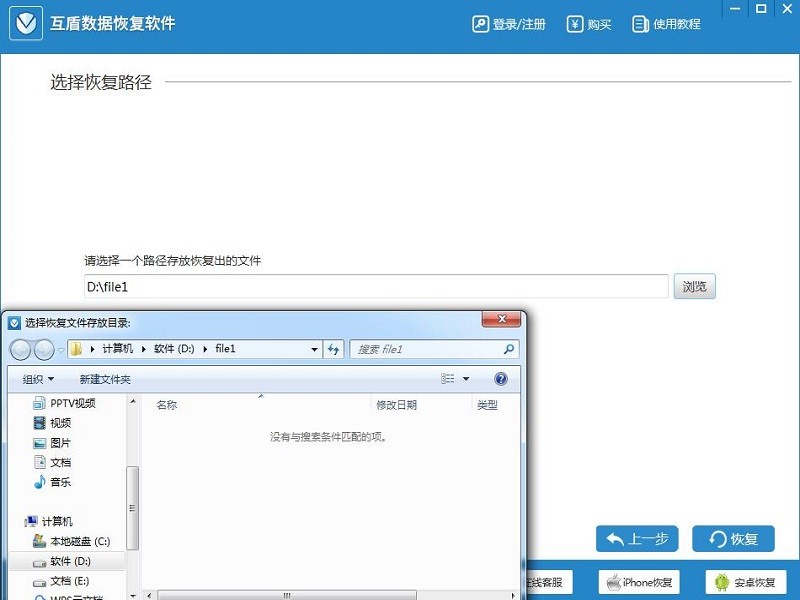Click 软件 (D:) in address breadcrumb
The width and height of the screenshot is (800, 600).
(x=174, y=348)
